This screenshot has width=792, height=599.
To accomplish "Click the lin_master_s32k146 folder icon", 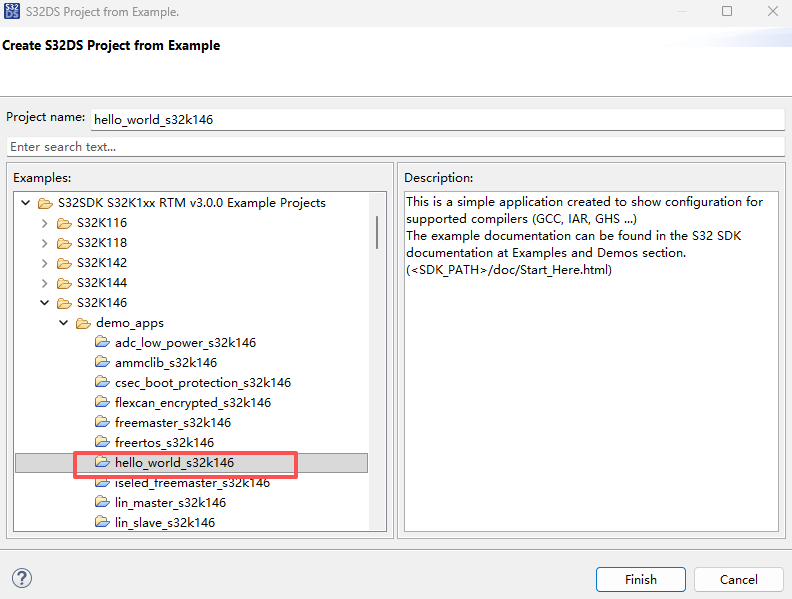I will pyautogui.click(x=103, y=502).
